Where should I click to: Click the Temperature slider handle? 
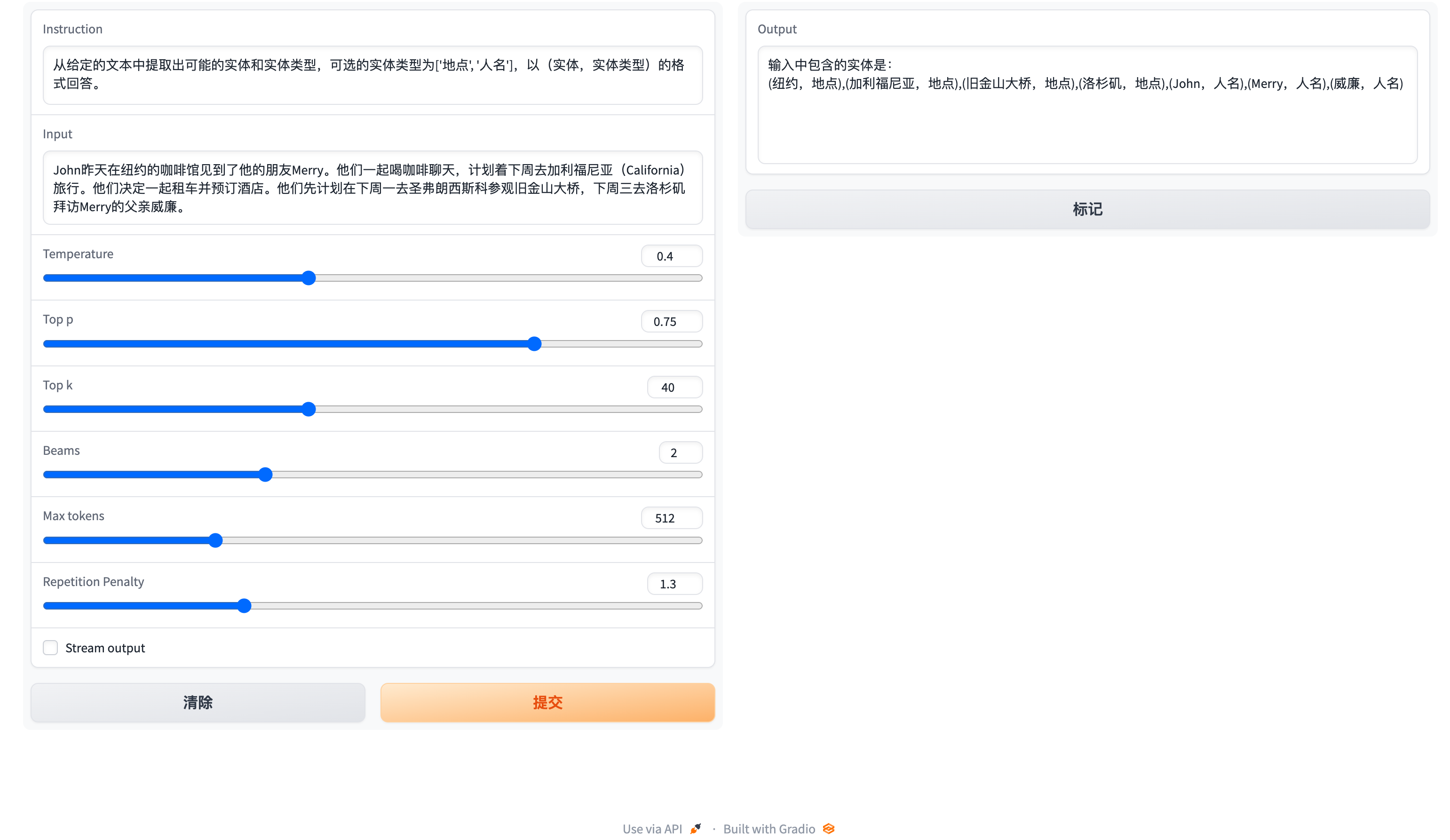pyautogui.click(x=309, y=278)
